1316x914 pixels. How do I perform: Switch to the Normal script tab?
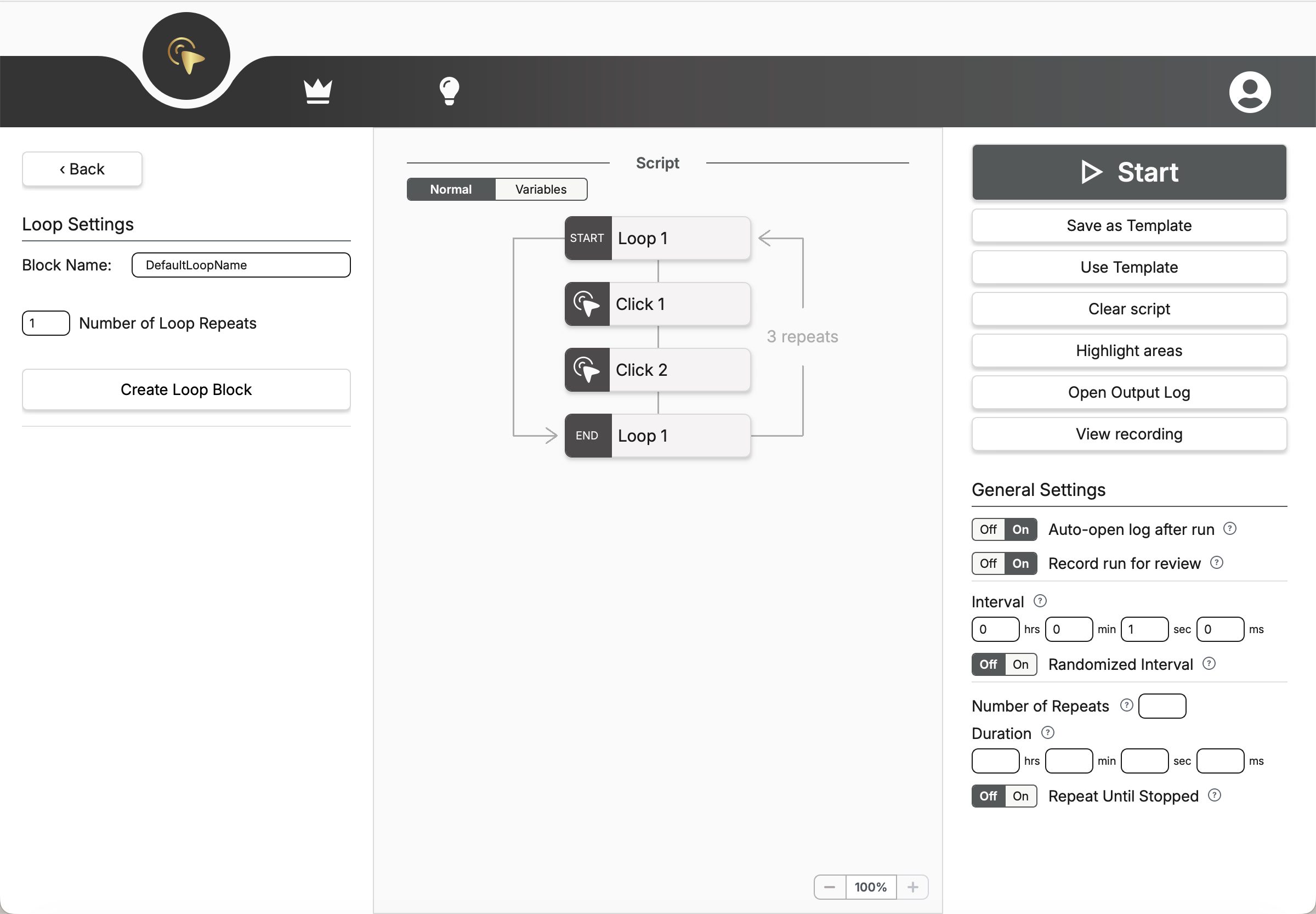point(451,190)
